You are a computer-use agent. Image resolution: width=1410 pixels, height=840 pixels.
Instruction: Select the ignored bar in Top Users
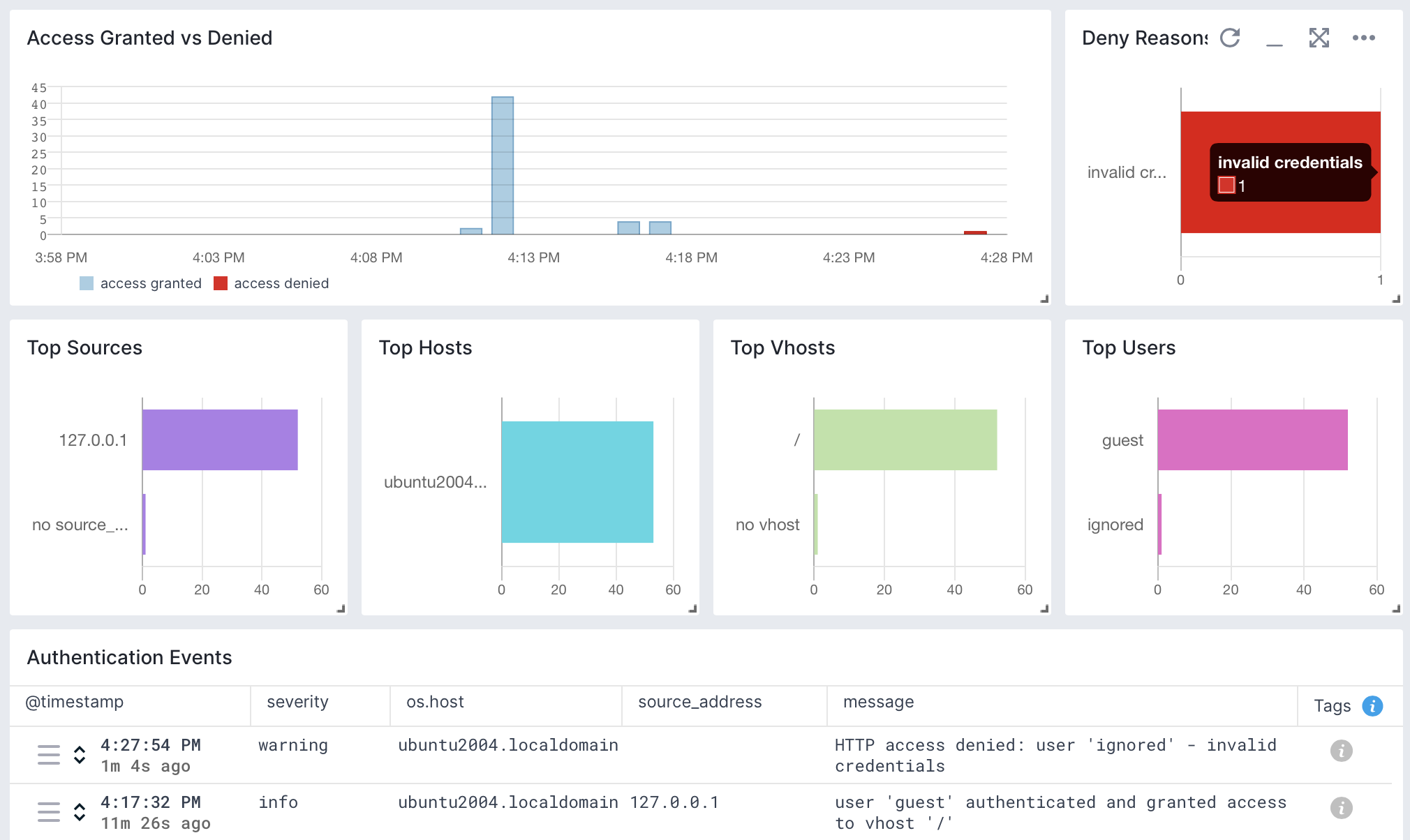(x=1159, y=525)
